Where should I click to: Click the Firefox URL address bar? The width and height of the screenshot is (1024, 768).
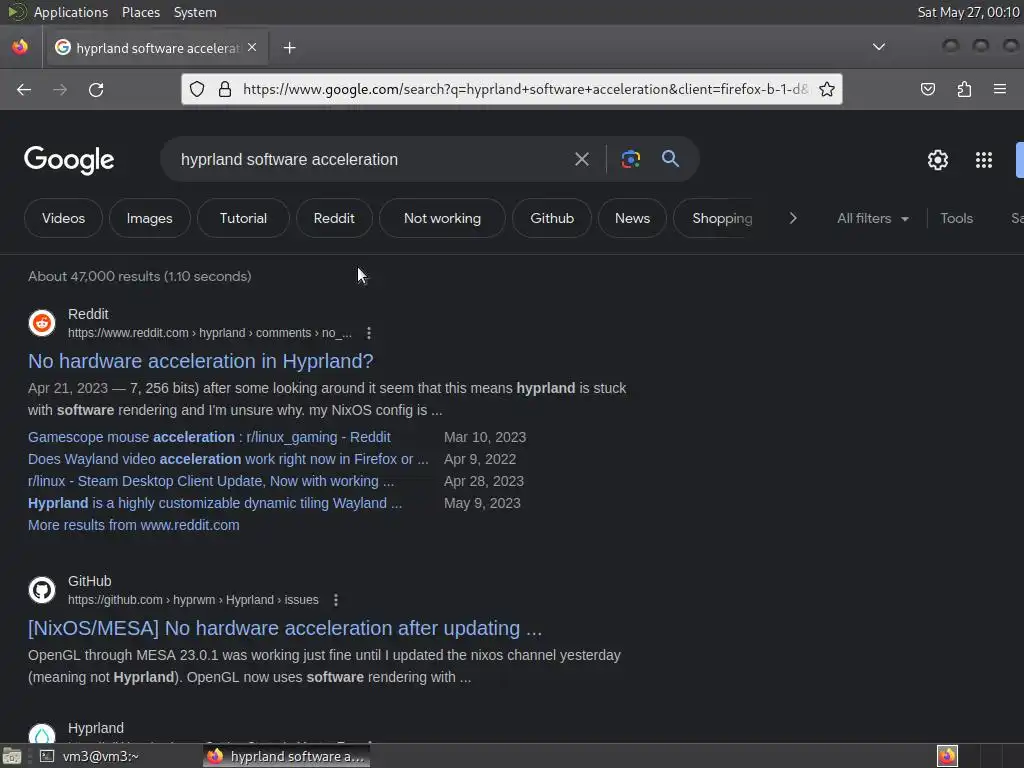click(525, 89)
